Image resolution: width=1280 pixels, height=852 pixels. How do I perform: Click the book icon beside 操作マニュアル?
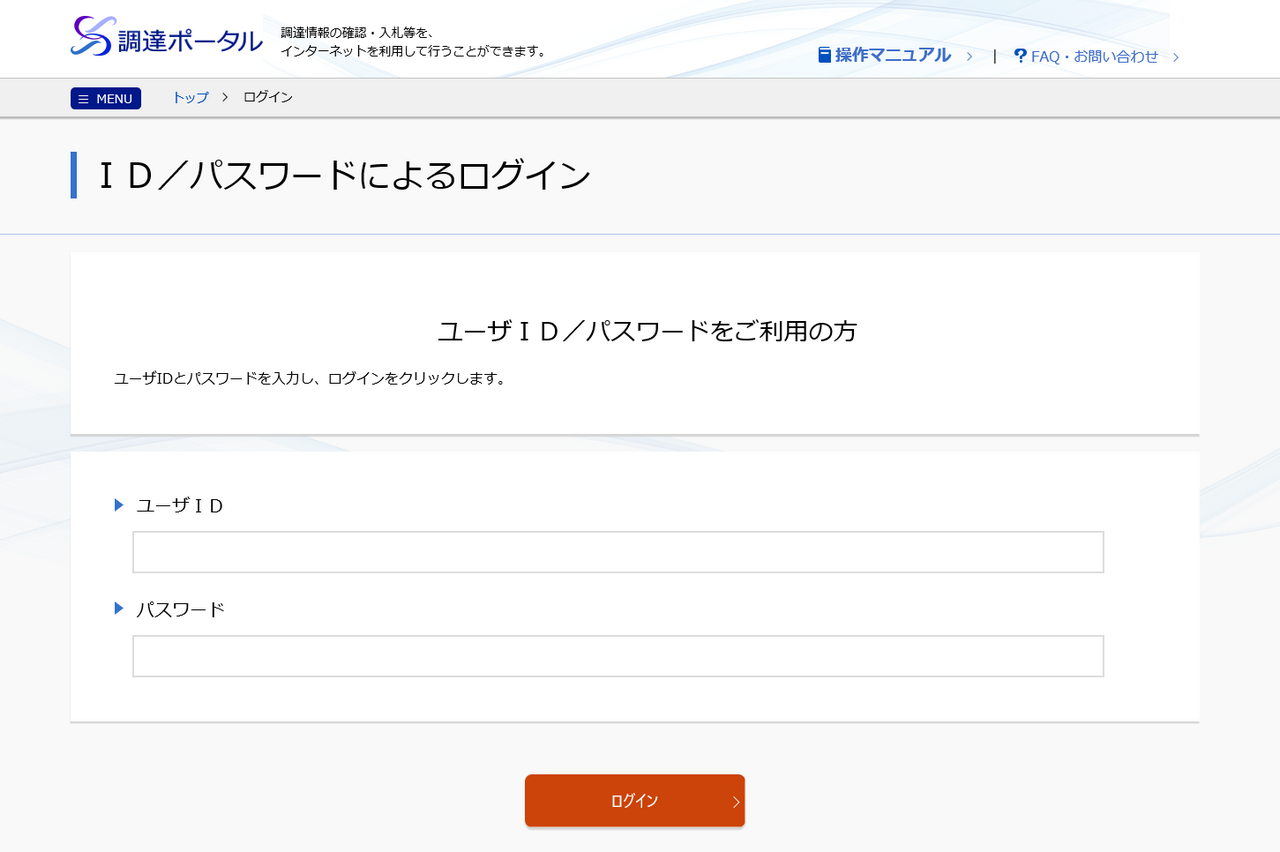pos(824,55)
